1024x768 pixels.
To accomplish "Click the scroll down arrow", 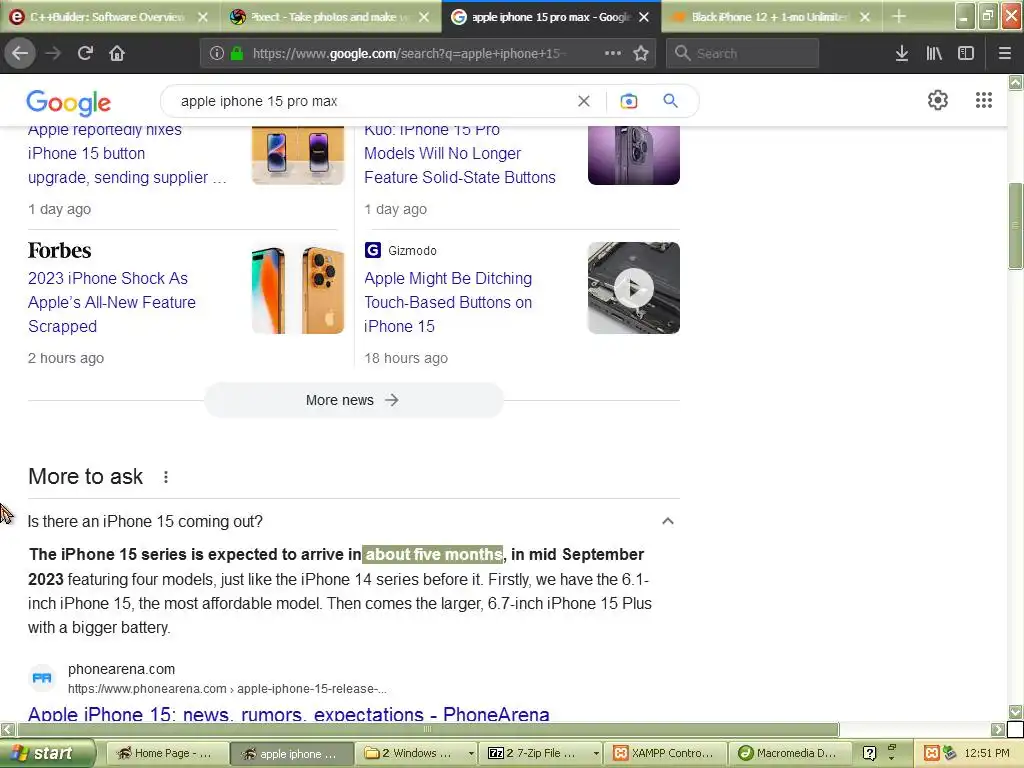I will coord(1016,711).
